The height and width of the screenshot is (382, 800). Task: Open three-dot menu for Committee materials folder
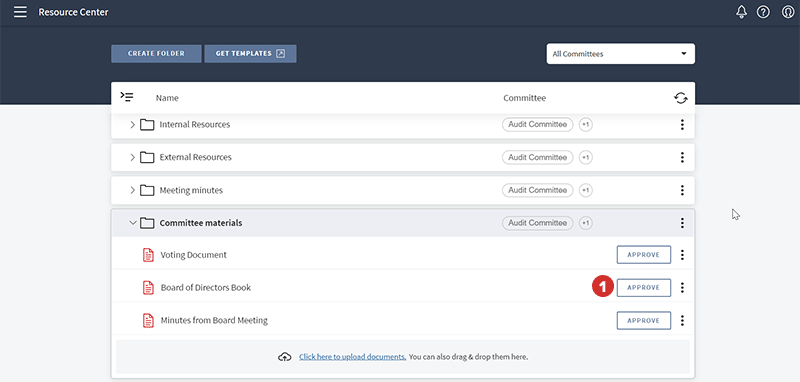682,223
